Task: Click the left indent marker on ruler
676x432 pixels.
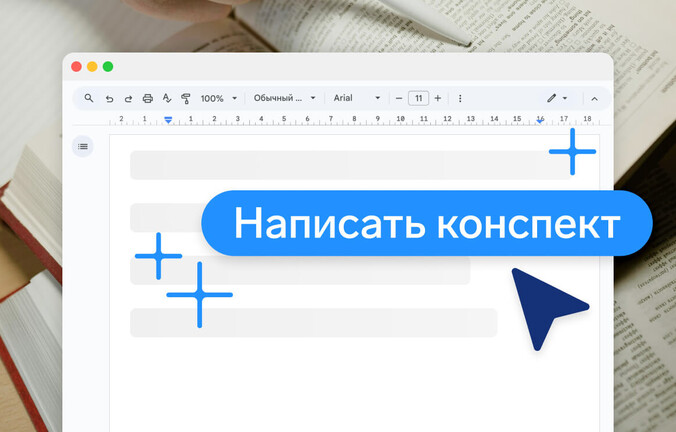Action: (168, 120)
